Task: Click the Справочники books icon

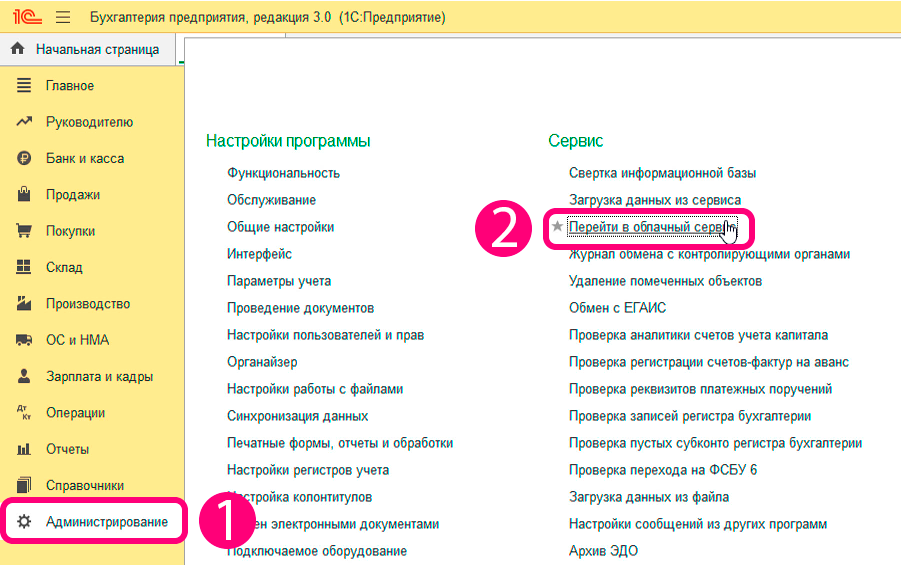Action: (x=24, y=486)
